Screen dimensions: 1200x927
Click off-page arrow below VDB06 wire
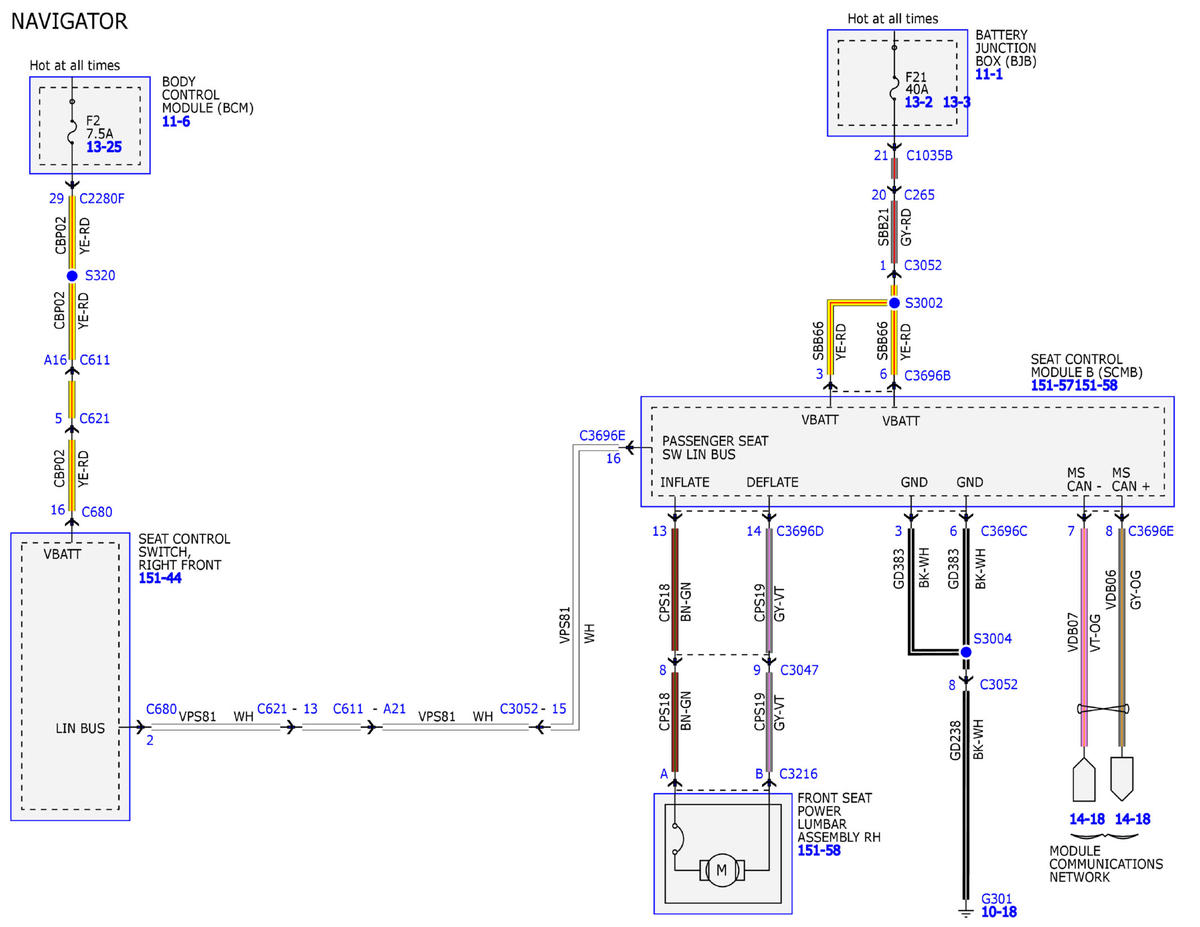pos(1122,779)
